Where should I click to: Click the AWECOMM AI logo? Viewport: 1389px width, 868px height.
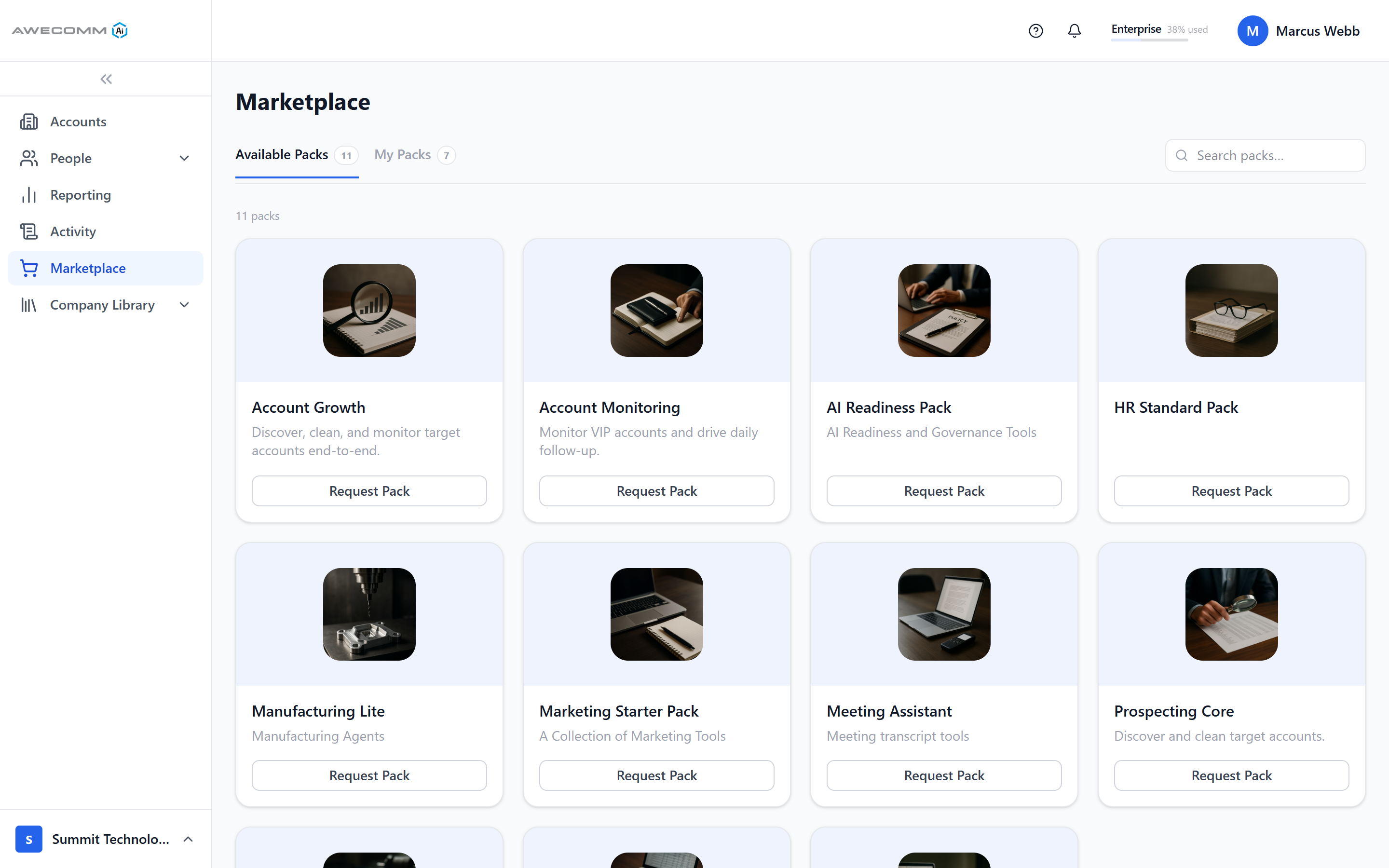click(x=69, y=30)
